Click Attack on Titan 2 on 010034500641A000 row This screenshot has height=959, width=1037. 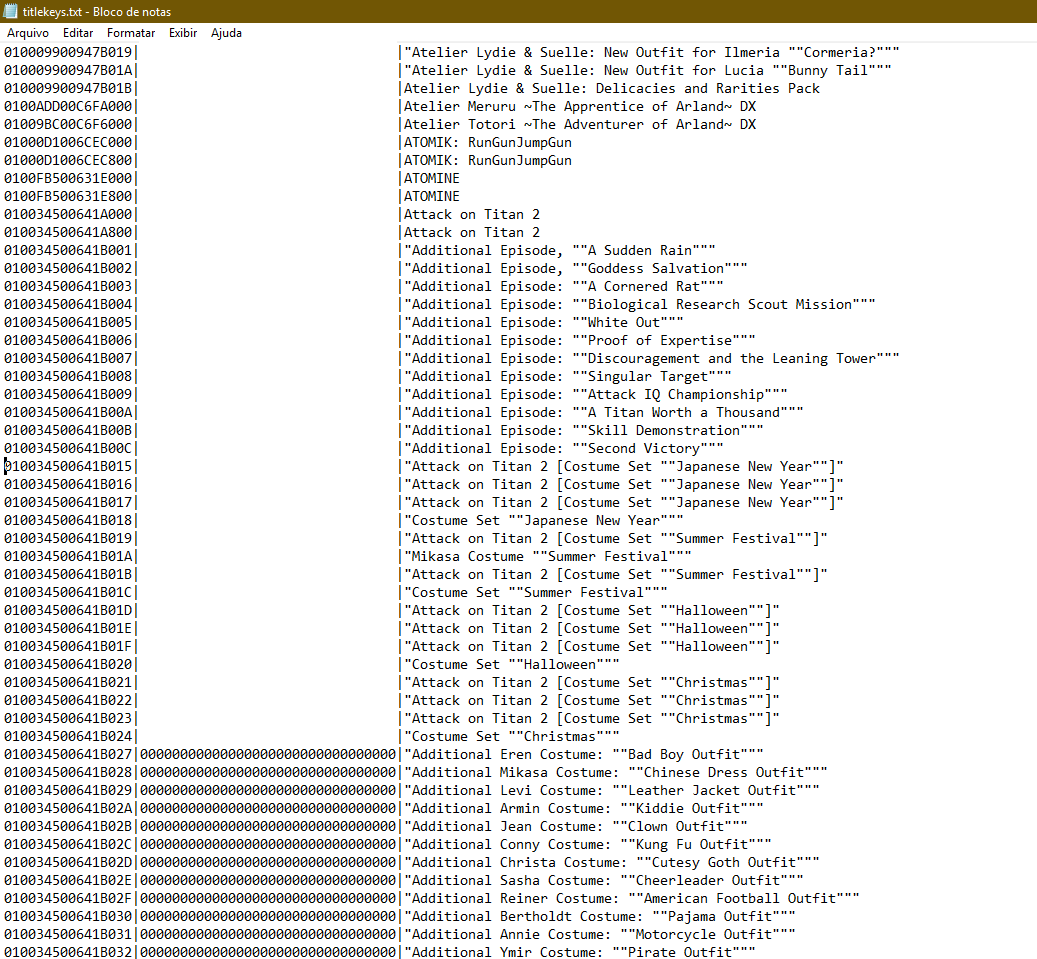472,214
